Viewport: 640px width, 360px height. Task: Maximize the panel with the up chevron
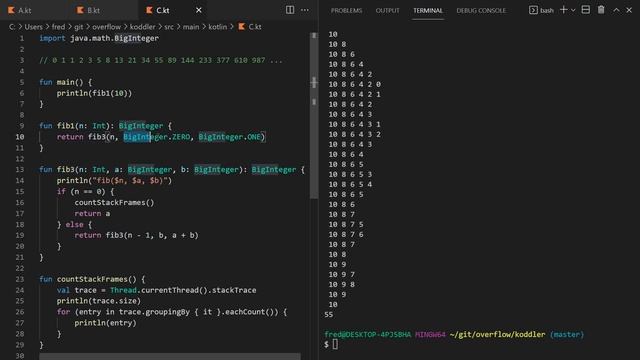(x=616, y=10)
